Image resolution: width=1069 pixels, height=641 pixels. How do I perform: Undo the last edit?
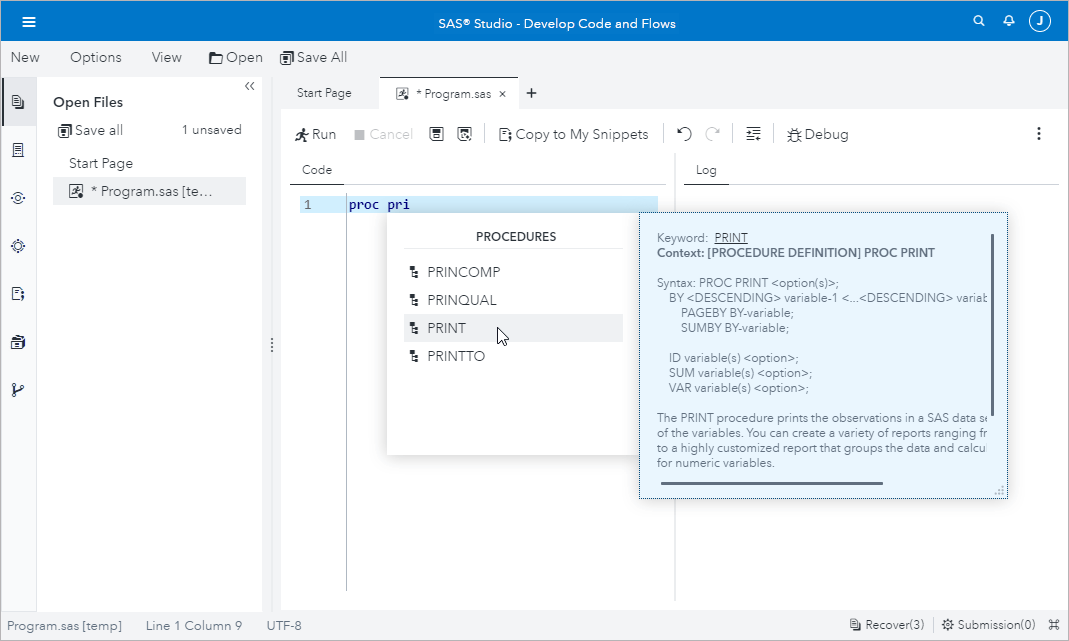684,134
